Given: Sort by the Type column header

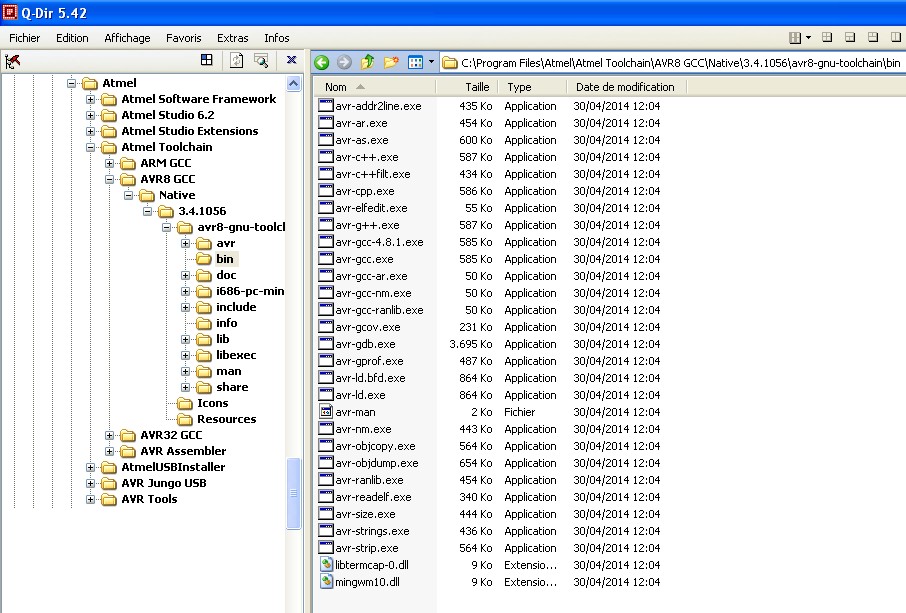Looking at the screenshot, I should [532, 87].
